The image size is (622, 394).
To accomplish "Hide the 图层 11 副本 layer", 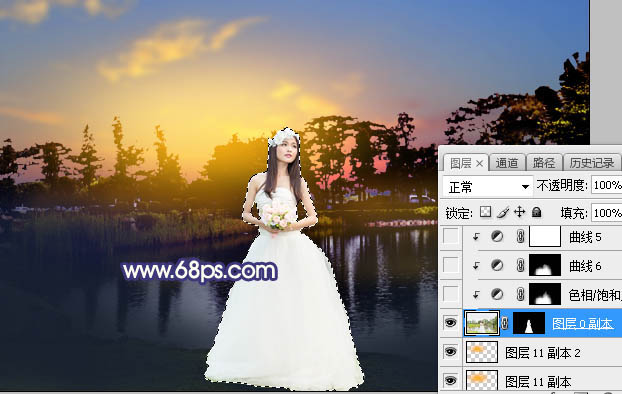I will (x=451, y=381).
